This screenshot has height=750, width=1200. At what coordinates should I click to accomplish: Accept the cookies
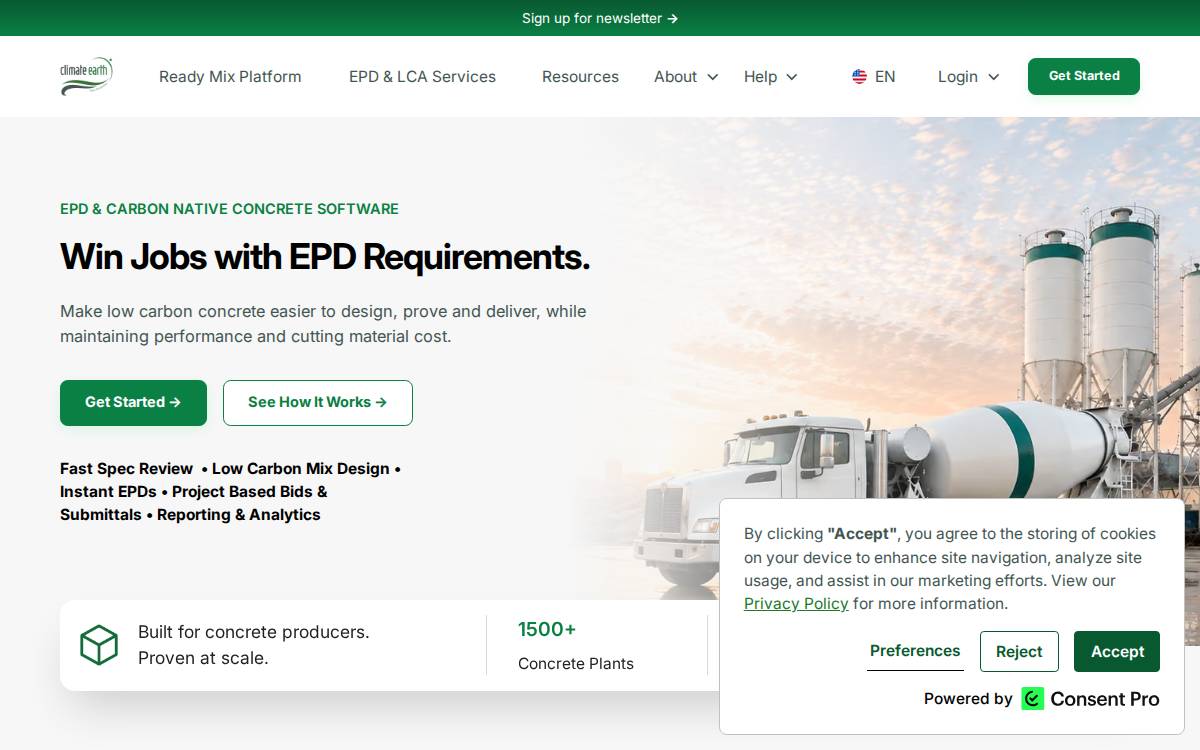(x=1117, y=651)
